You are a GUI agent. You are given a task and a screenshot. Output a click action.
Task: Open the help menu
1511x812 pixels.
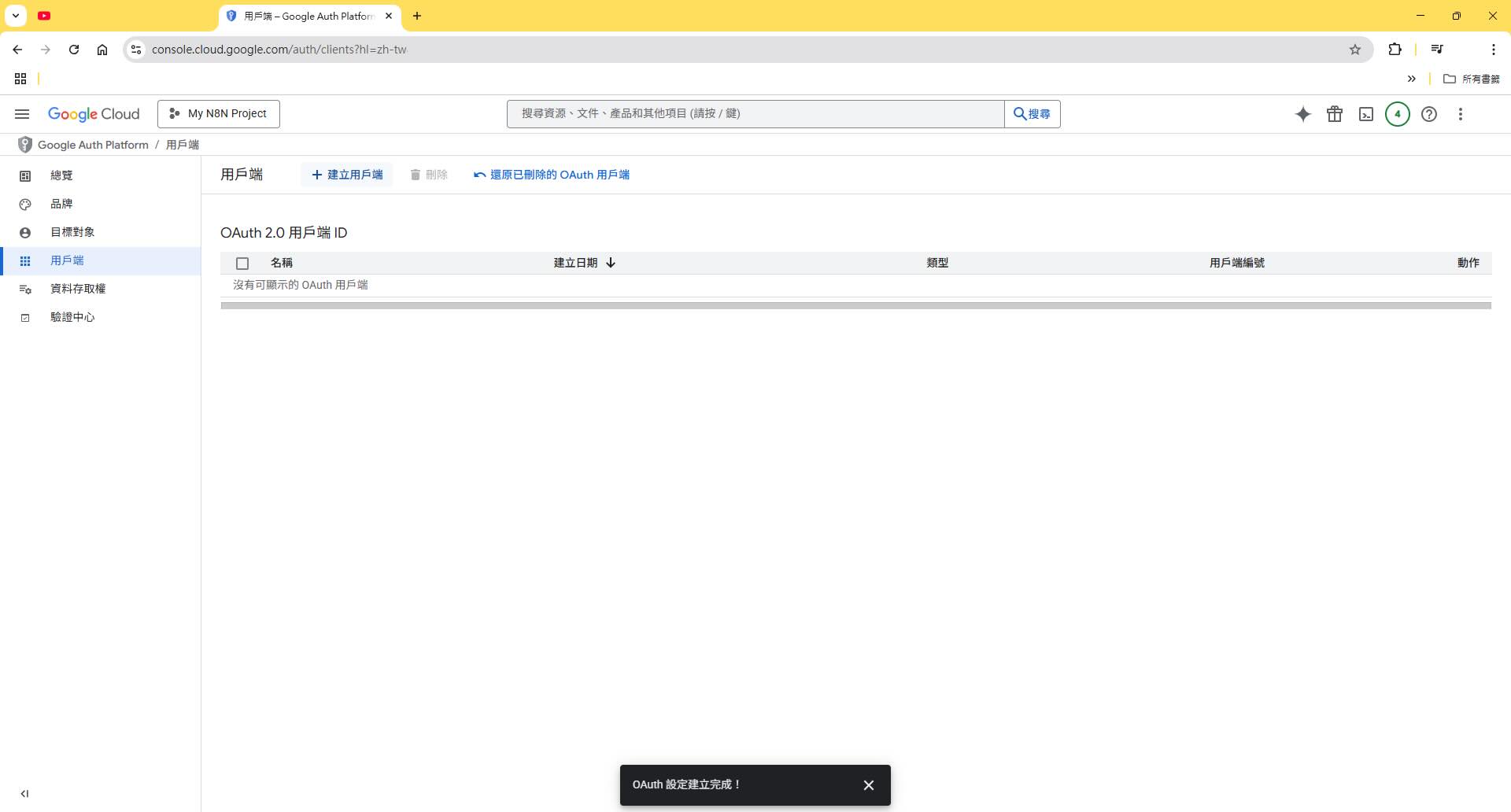[1429, 113]
